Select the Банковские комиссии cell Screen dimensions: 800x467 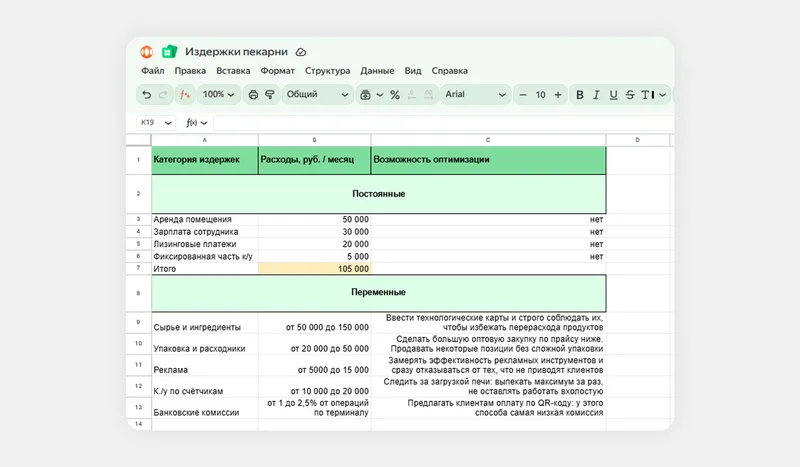205,408
